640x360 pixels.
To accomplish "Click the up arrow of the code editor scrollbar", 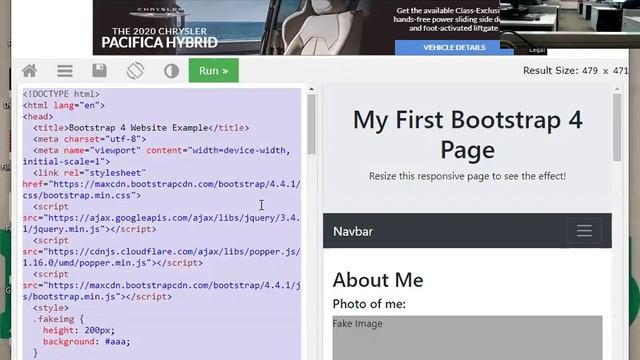I will (x=311, y=89).
